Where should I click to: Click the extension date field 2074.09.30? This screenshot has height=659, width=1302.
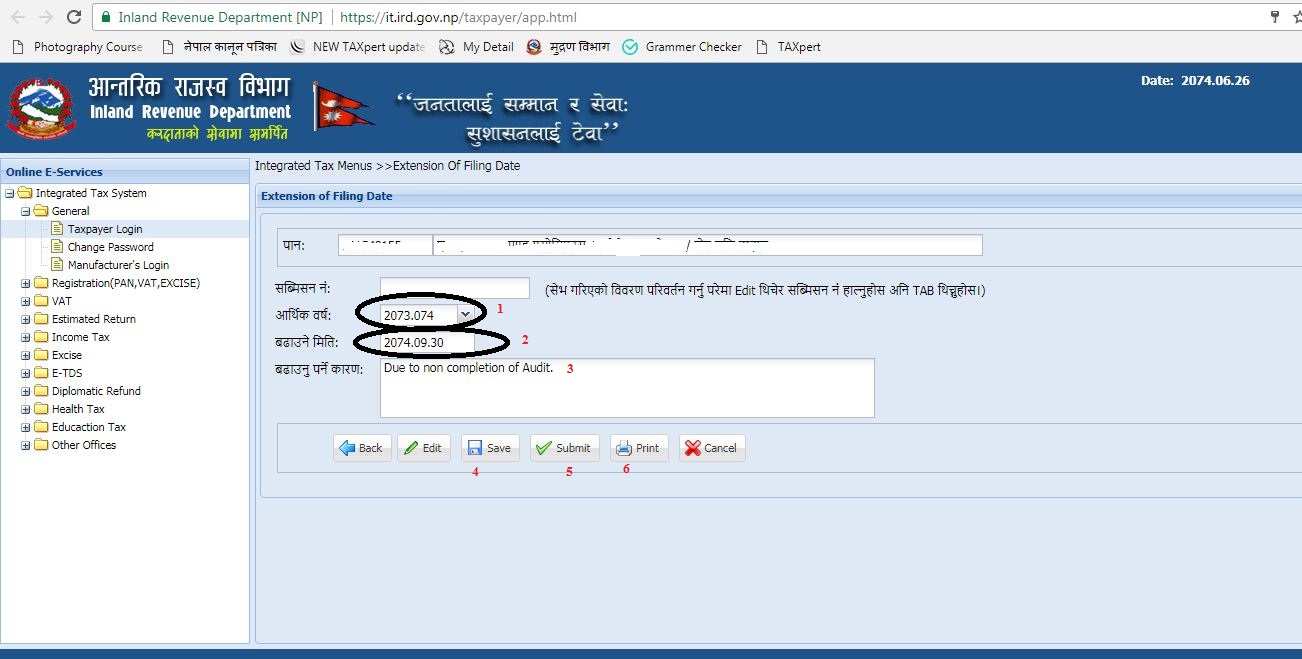[x=428, y=342]
